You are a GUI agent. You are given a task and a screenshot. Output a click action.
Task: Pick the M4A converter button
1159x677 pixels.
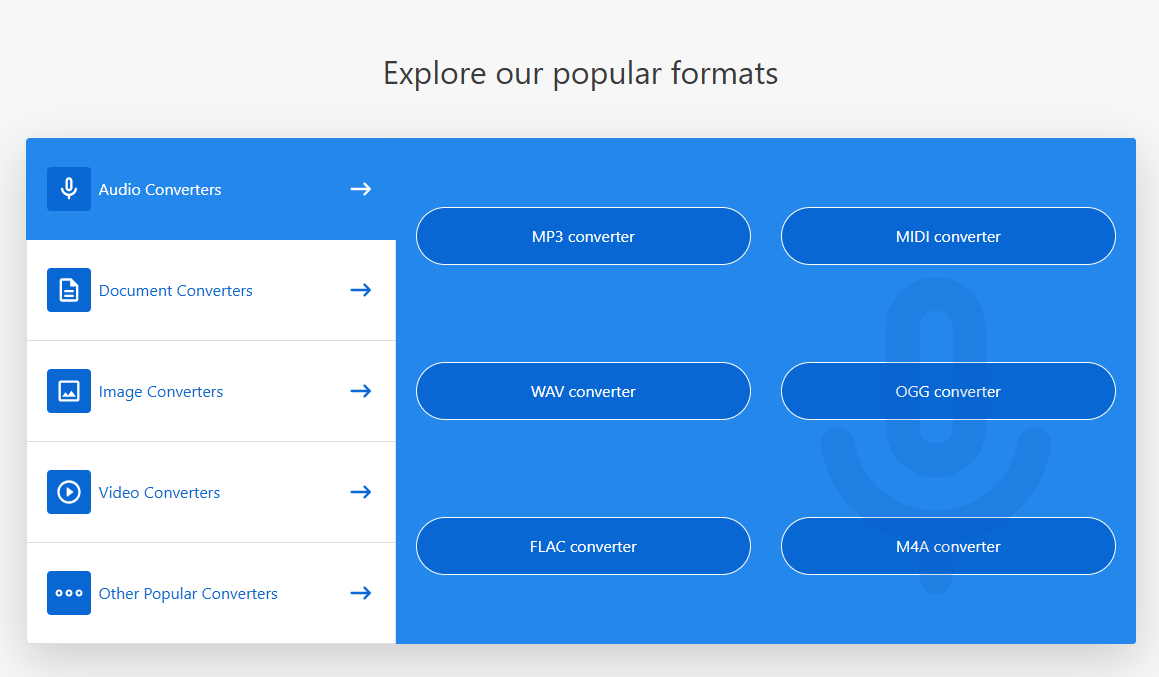tap(948, 546)
